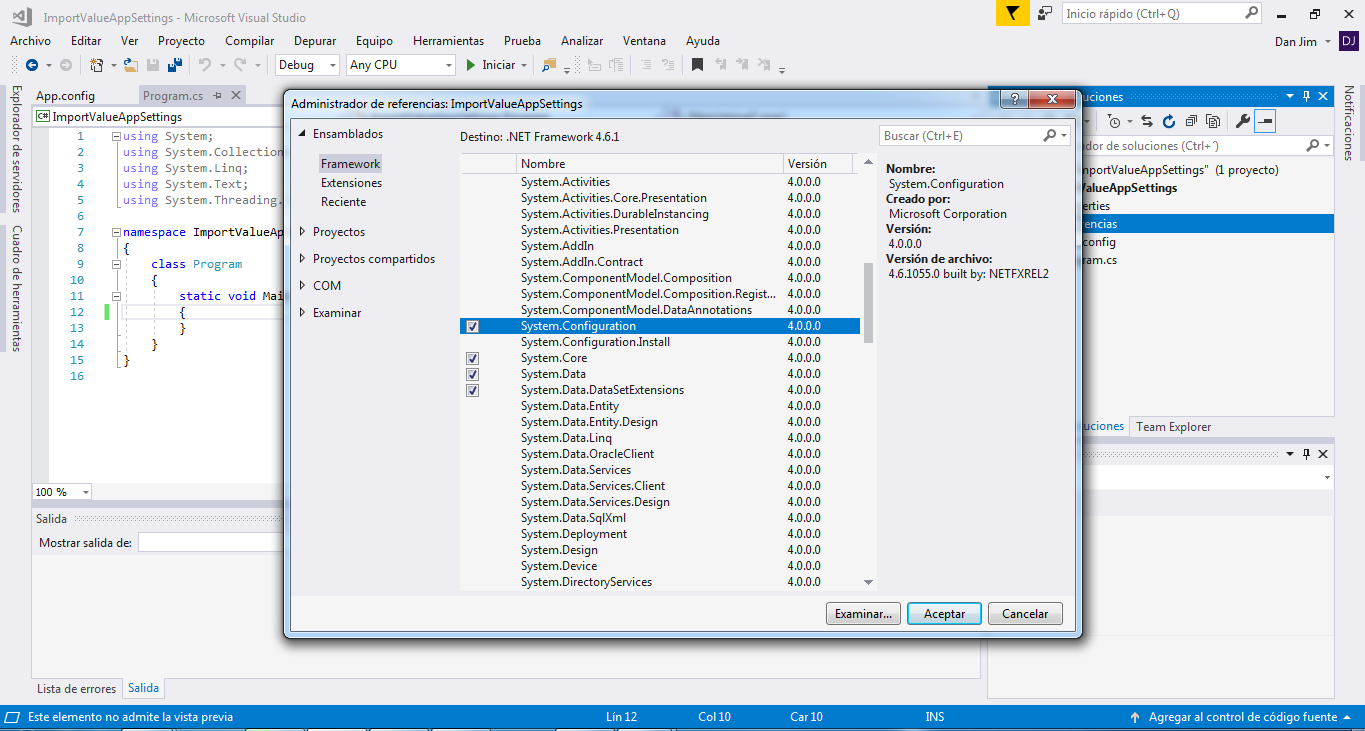Uncheck the System.Configuration checkbox

[x=472, y=327]
